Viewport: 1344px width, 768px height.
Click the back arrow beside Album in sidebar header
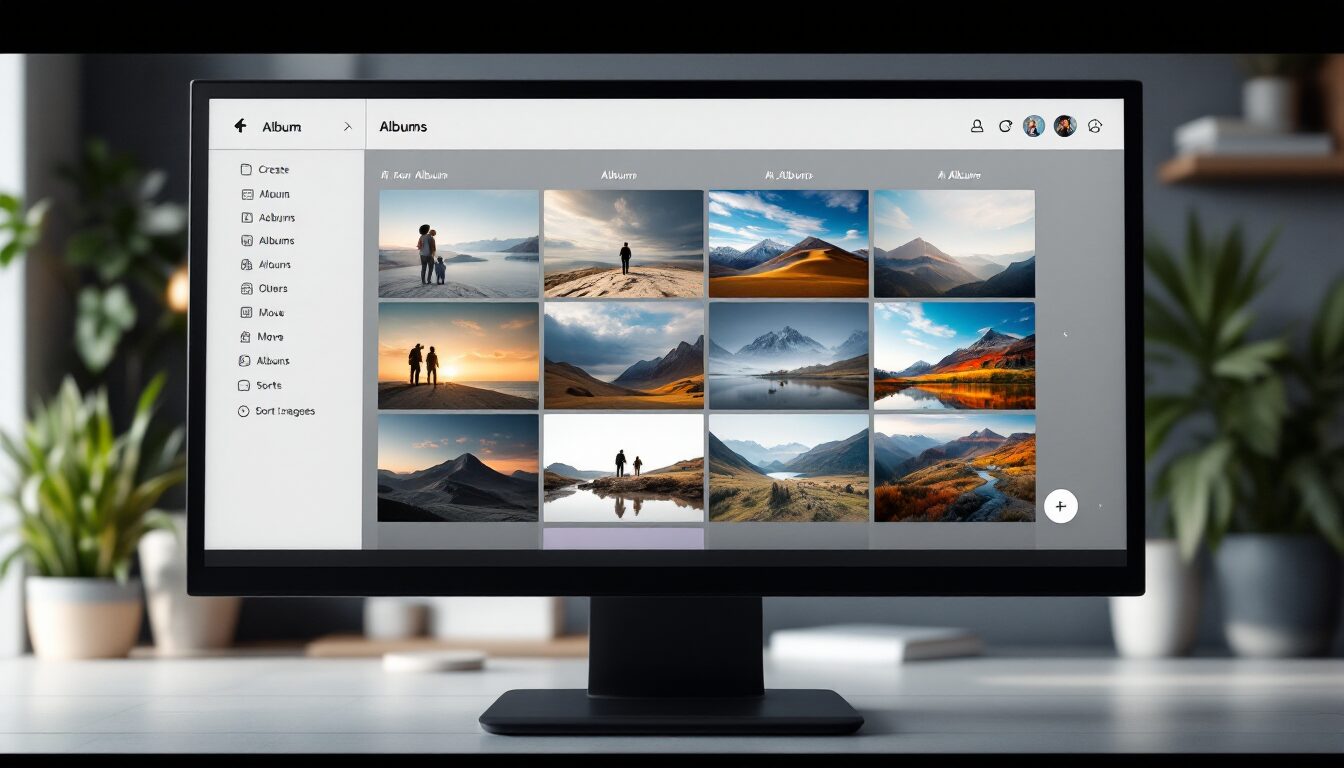point(240,126)
